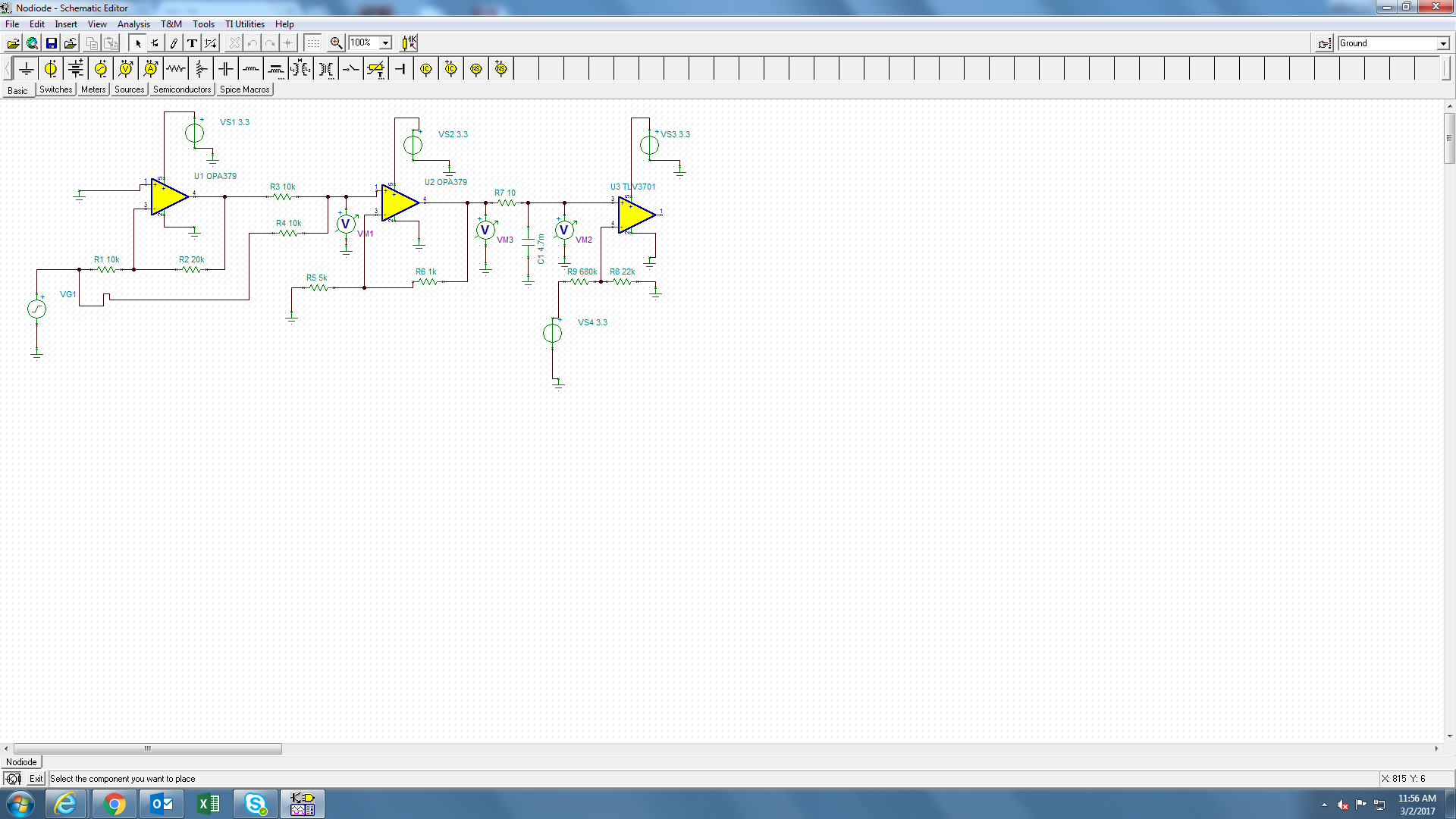The height and width of the screenshot is (819, 1456).
Task: Place a ground component
Action: tap(26, 69)
